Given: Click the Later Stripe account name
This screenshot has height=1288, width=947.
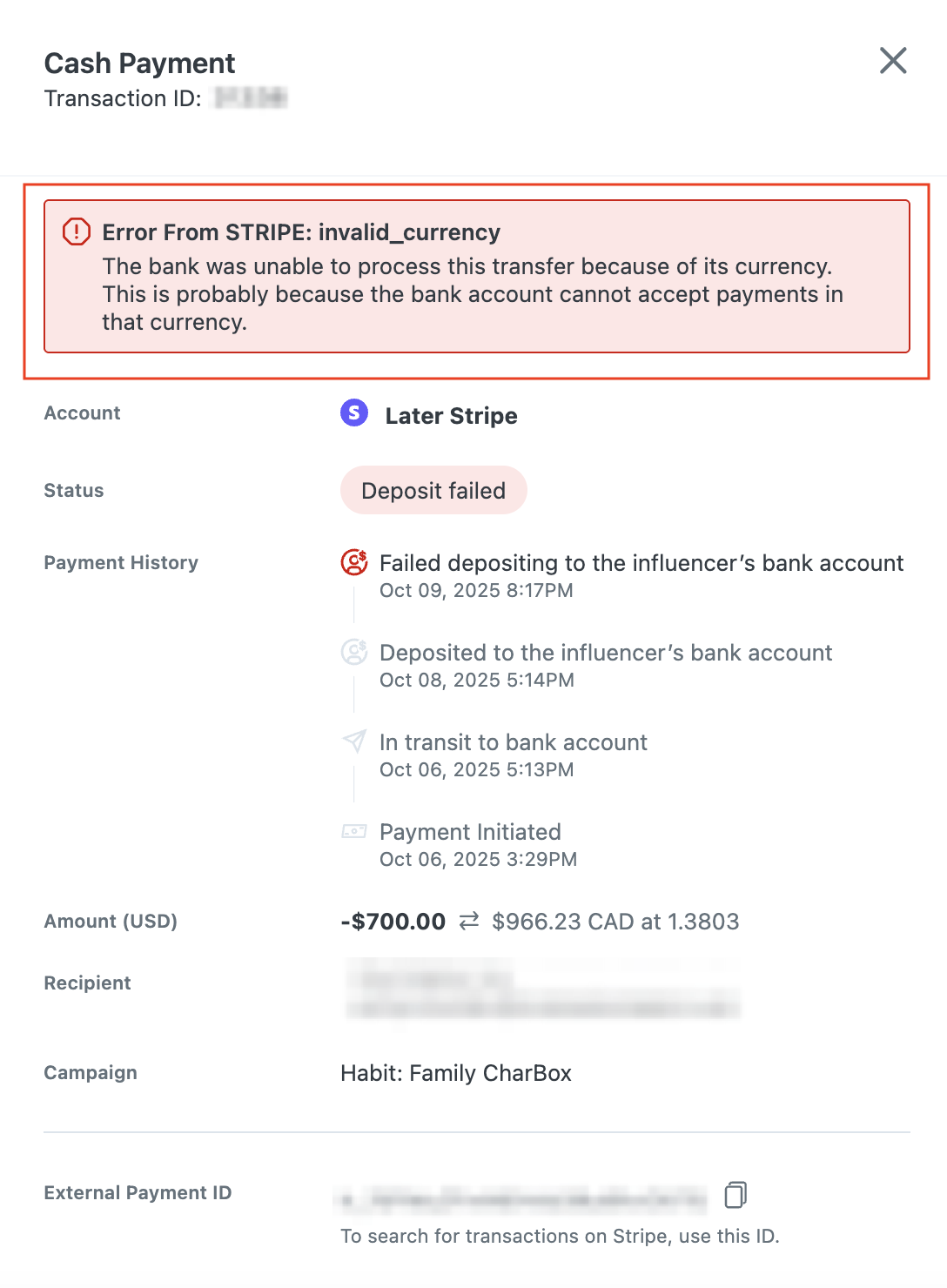Looking at the screenshot, I should point(451,416).
